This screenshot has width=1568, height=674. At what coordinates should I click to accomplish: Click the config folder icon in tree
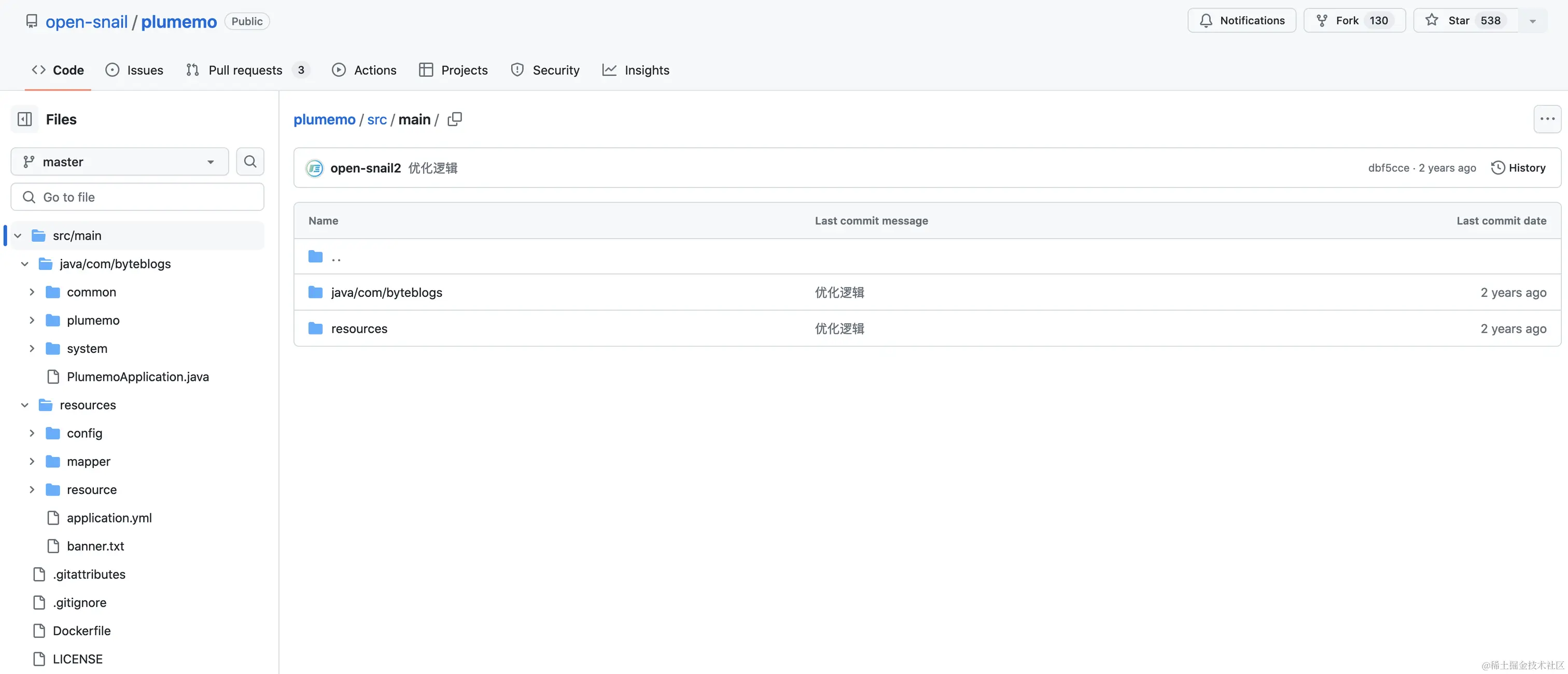coord(53,433)
